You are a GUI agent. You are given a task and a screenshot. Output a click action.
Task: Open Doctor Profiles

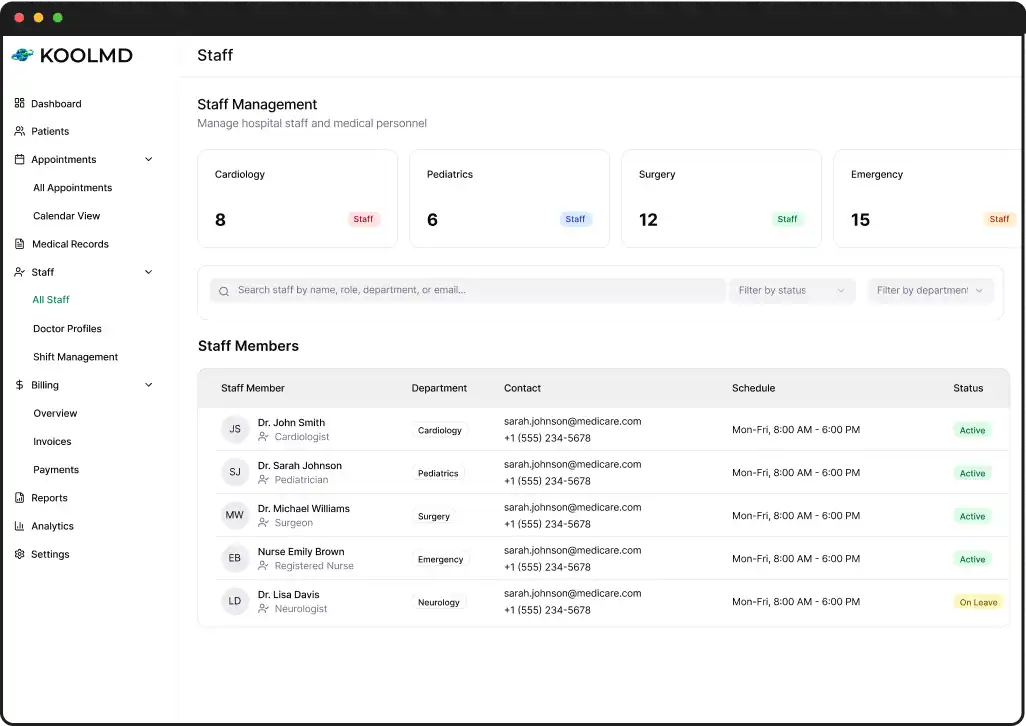click(67, 328)
